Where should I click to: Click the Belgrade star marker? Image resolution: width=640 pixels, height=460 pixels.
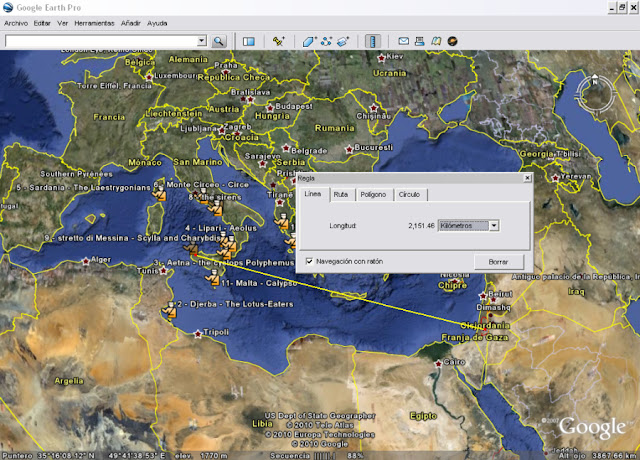coord(286,148)
